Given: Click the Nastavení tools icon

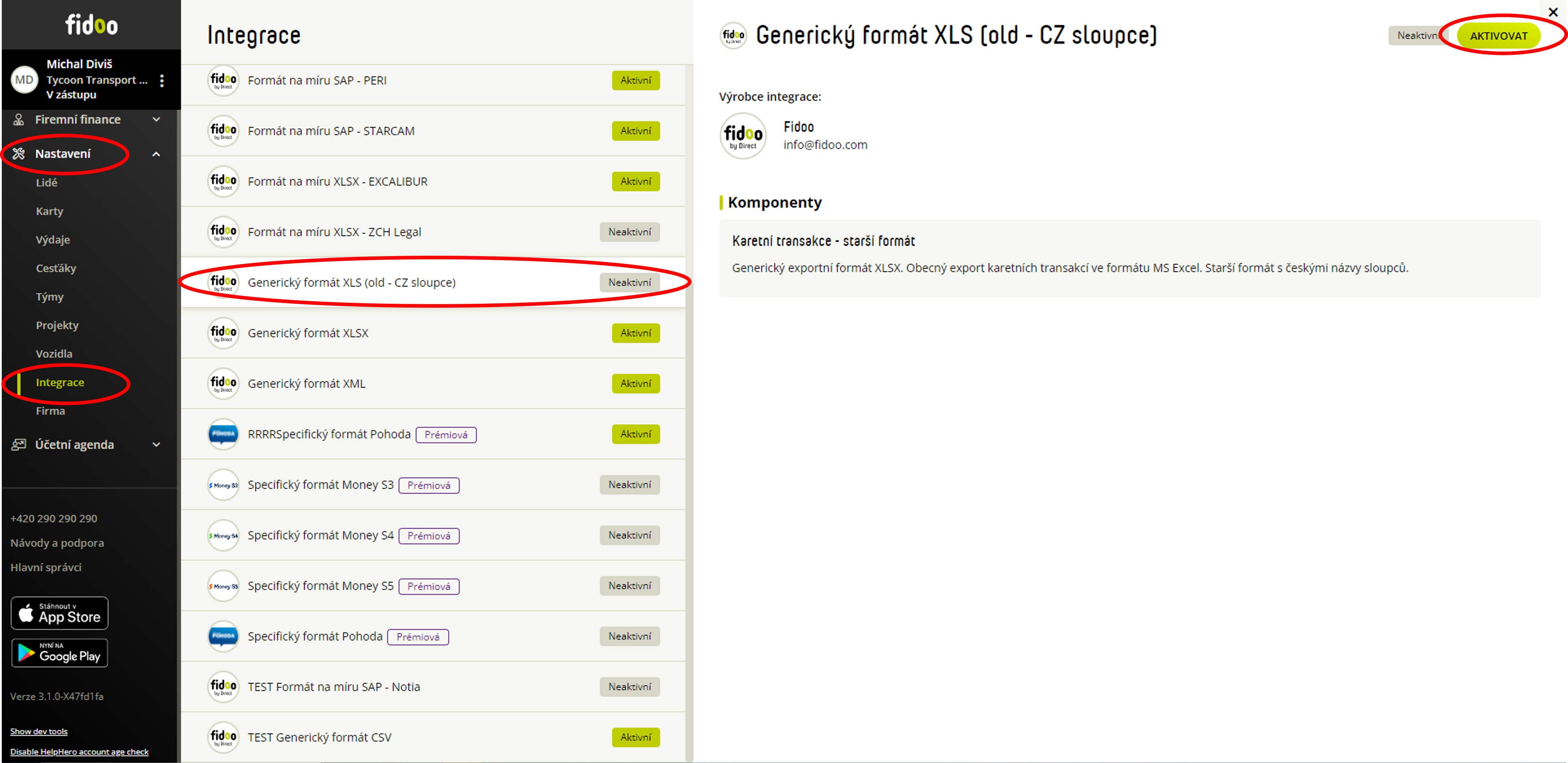Looking at the screenshot, I should click(19, 153).
